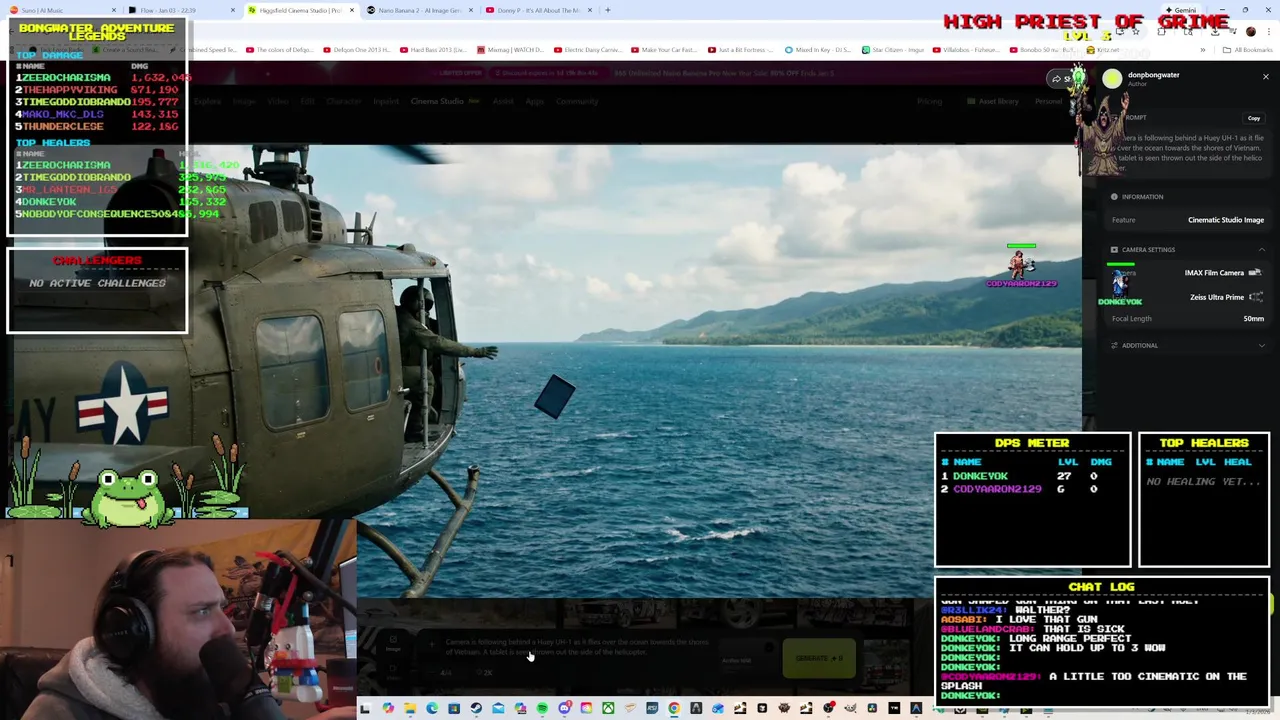Click the Information section info icon

[1114, 197]
